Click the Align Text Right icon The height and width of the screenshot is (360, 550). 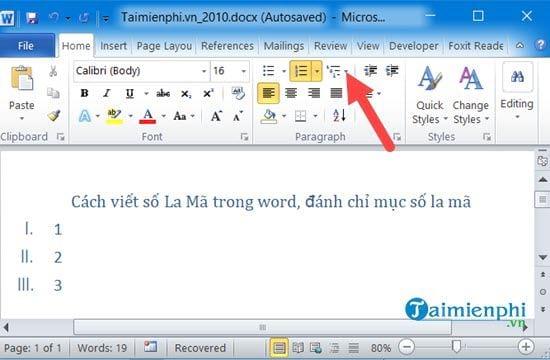[314, 93]
